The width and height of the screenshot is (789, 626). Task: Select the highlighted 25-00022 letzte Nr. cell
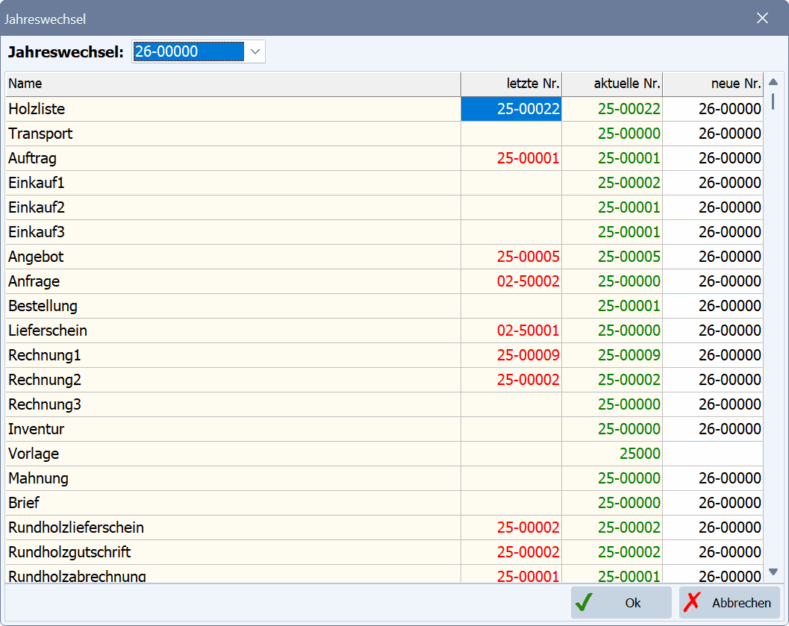tap(511, 109)
